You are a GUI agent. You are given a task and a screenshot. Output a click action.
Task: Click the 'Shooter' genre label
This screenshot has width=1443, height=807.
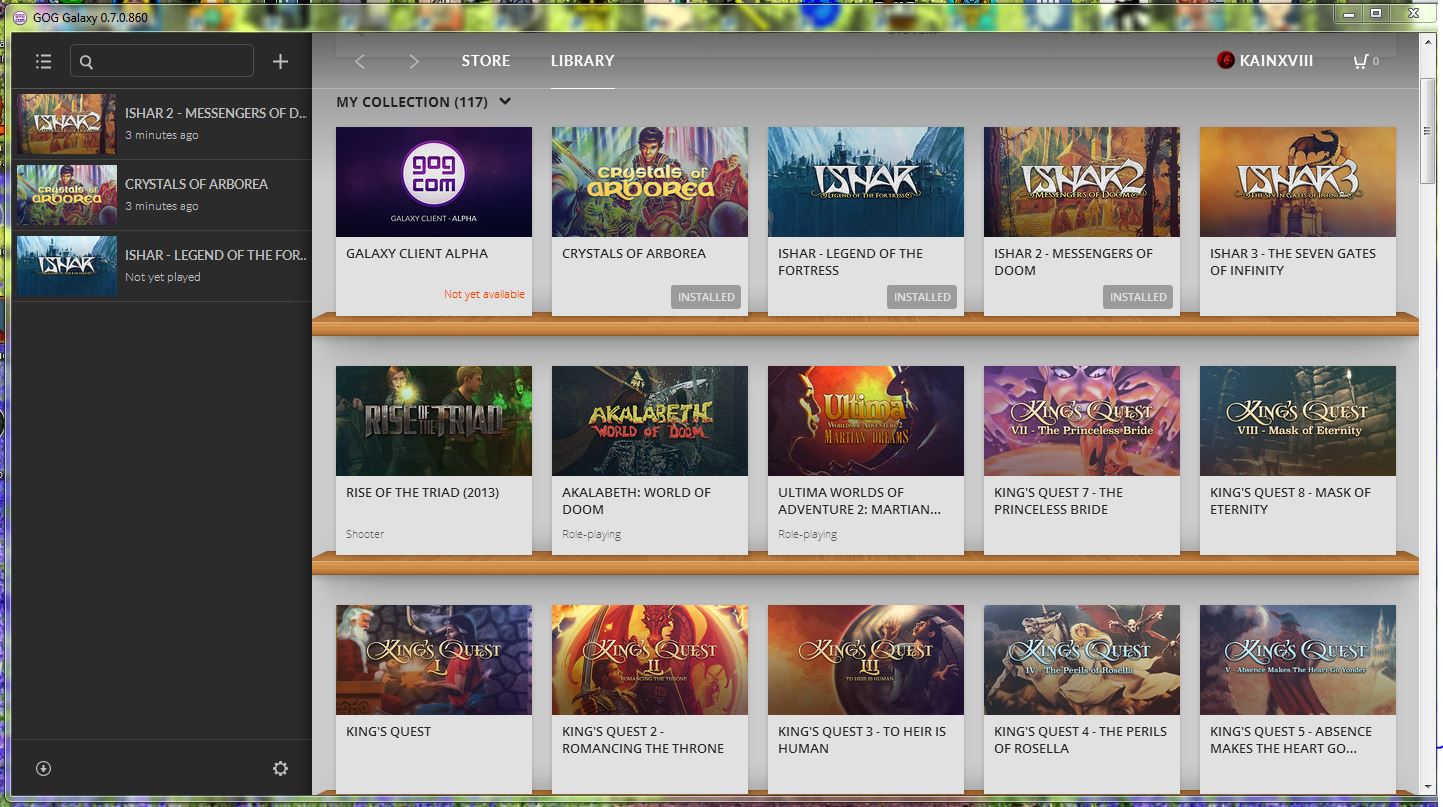365,534
